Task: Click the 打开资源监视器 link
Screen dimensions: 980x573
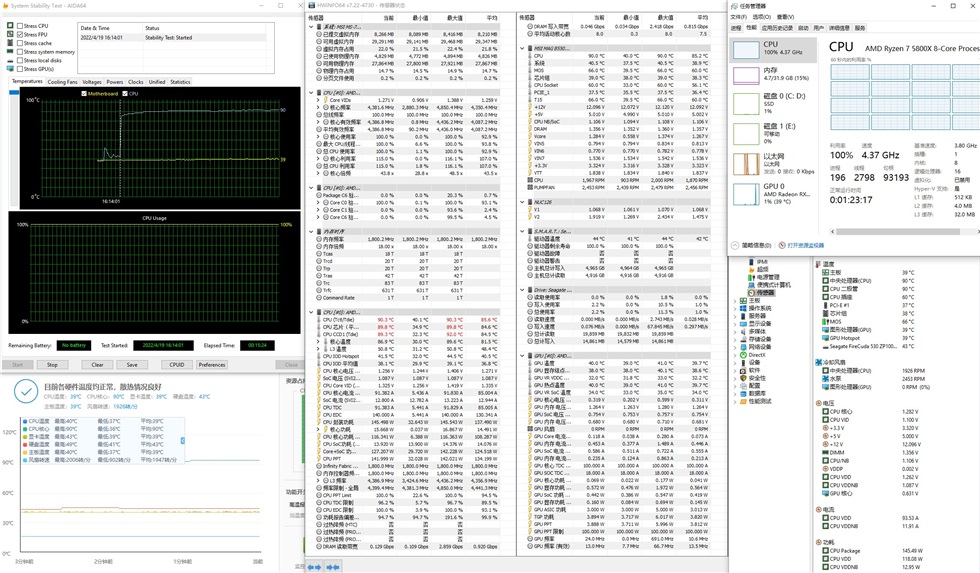Action: [x=806, y=246]
